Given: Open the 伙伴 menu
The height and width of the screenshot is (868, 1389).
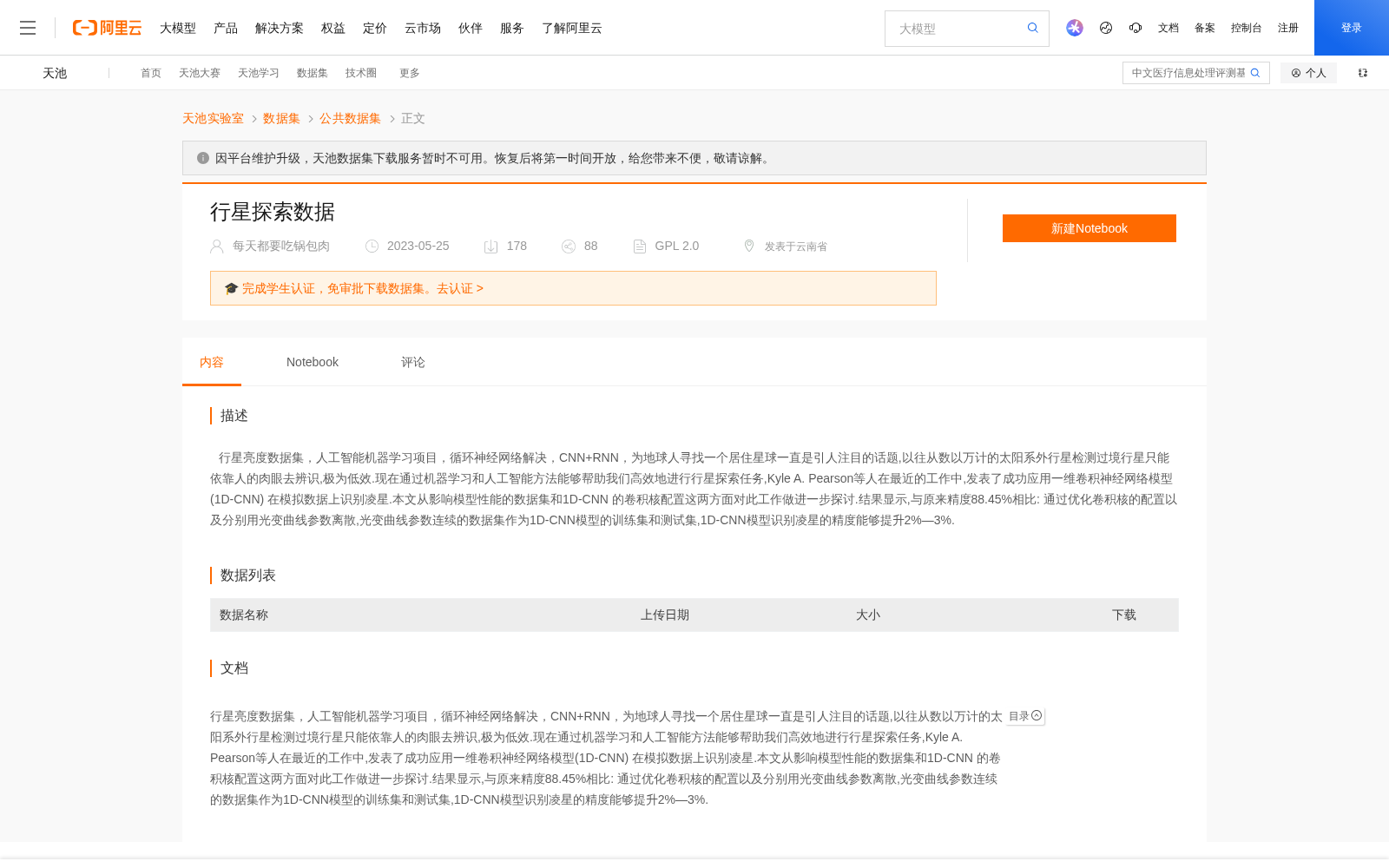Looking at the screenshot, I should pos(471,28).
